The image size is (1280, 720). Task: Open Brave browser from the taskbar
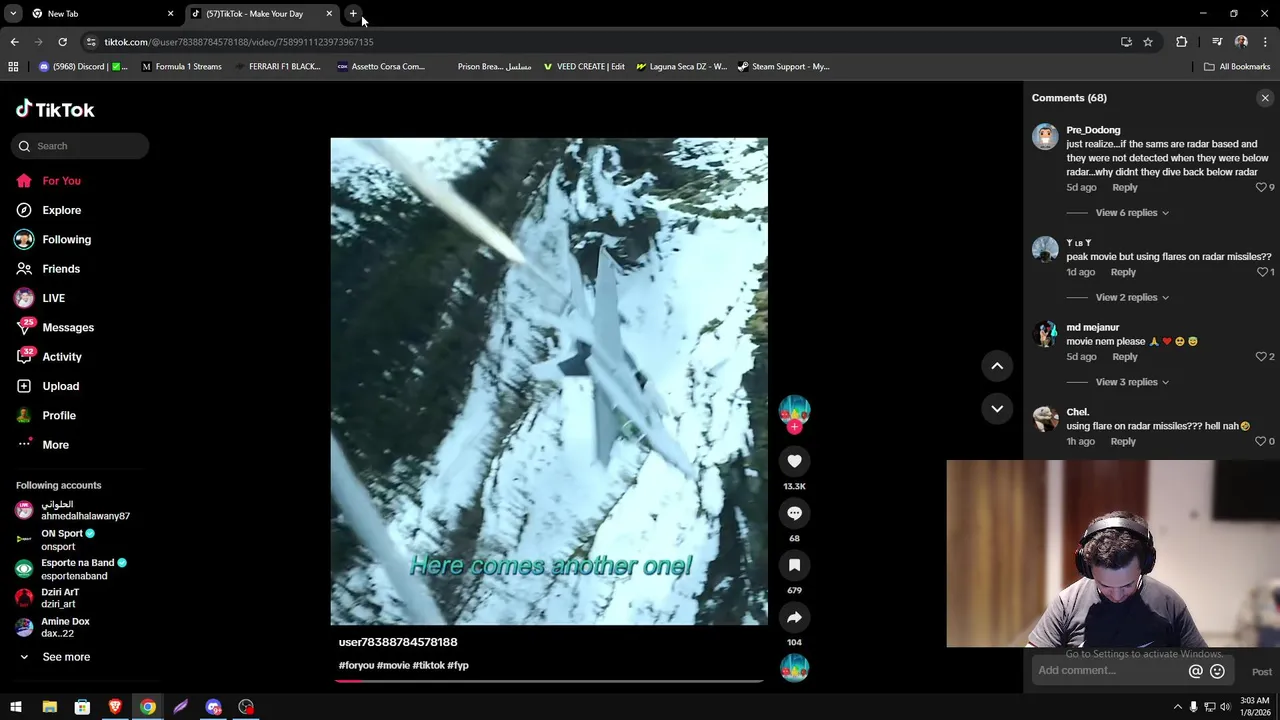pyautogui.click(x=115, y=707)
